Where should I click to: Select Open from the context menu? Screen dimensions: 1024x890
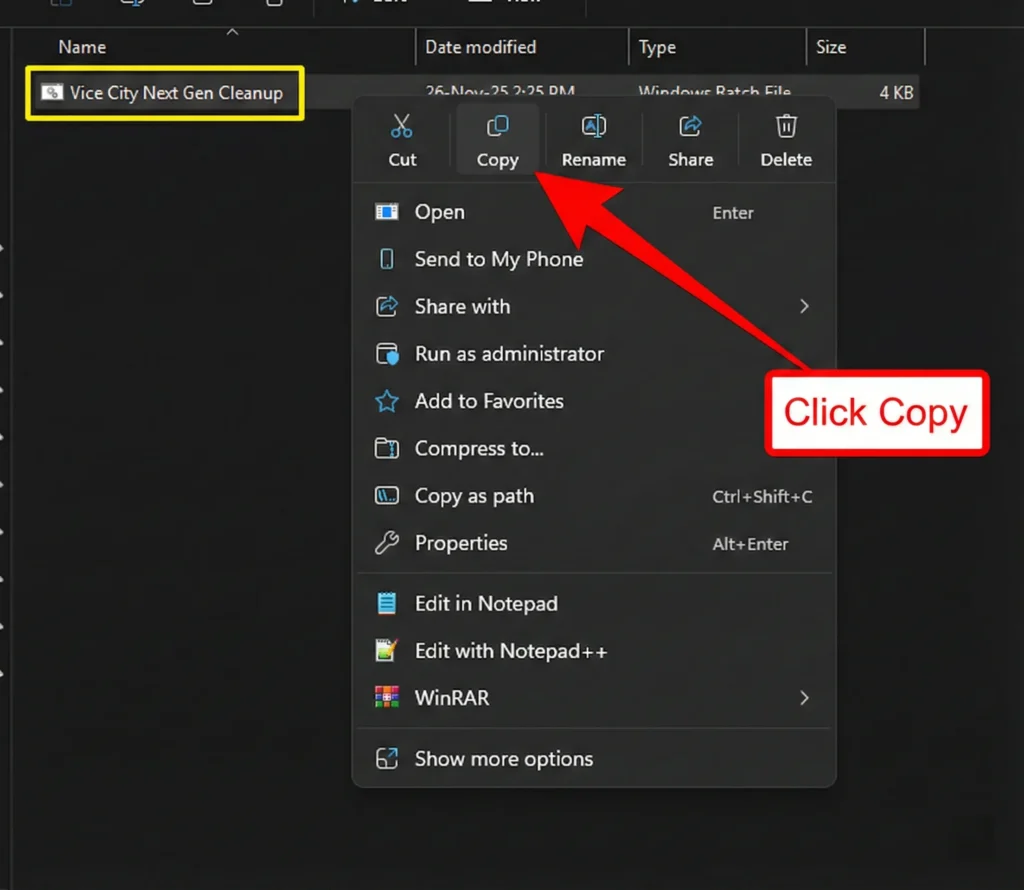pyautogui.click(x=439, y=212)
